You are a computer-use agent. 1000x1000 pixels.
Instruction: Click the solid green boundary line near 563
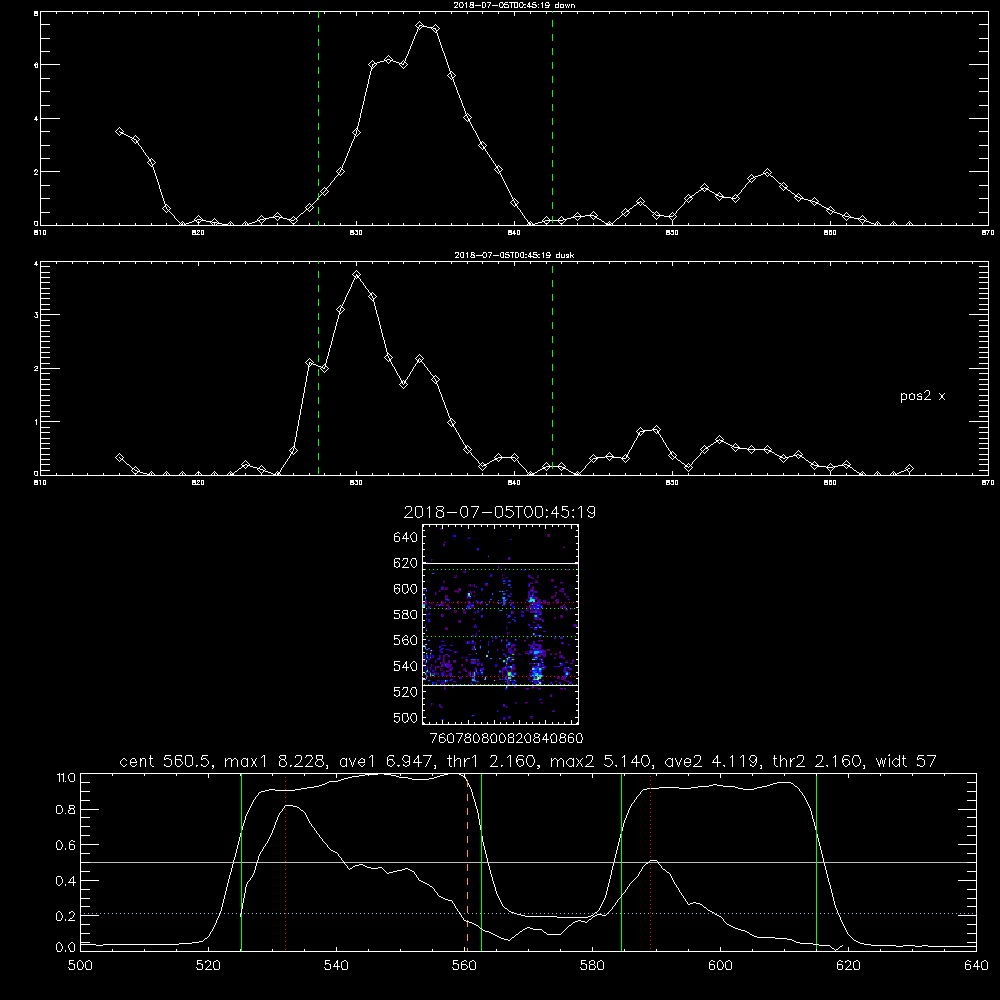[x=482, y=861]
